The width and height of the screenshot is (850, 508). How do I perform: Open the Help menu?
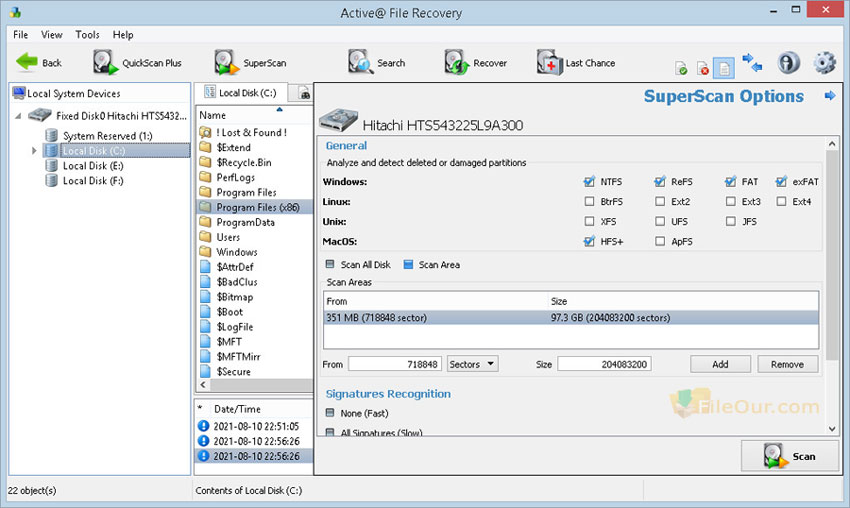pos(123,35)
